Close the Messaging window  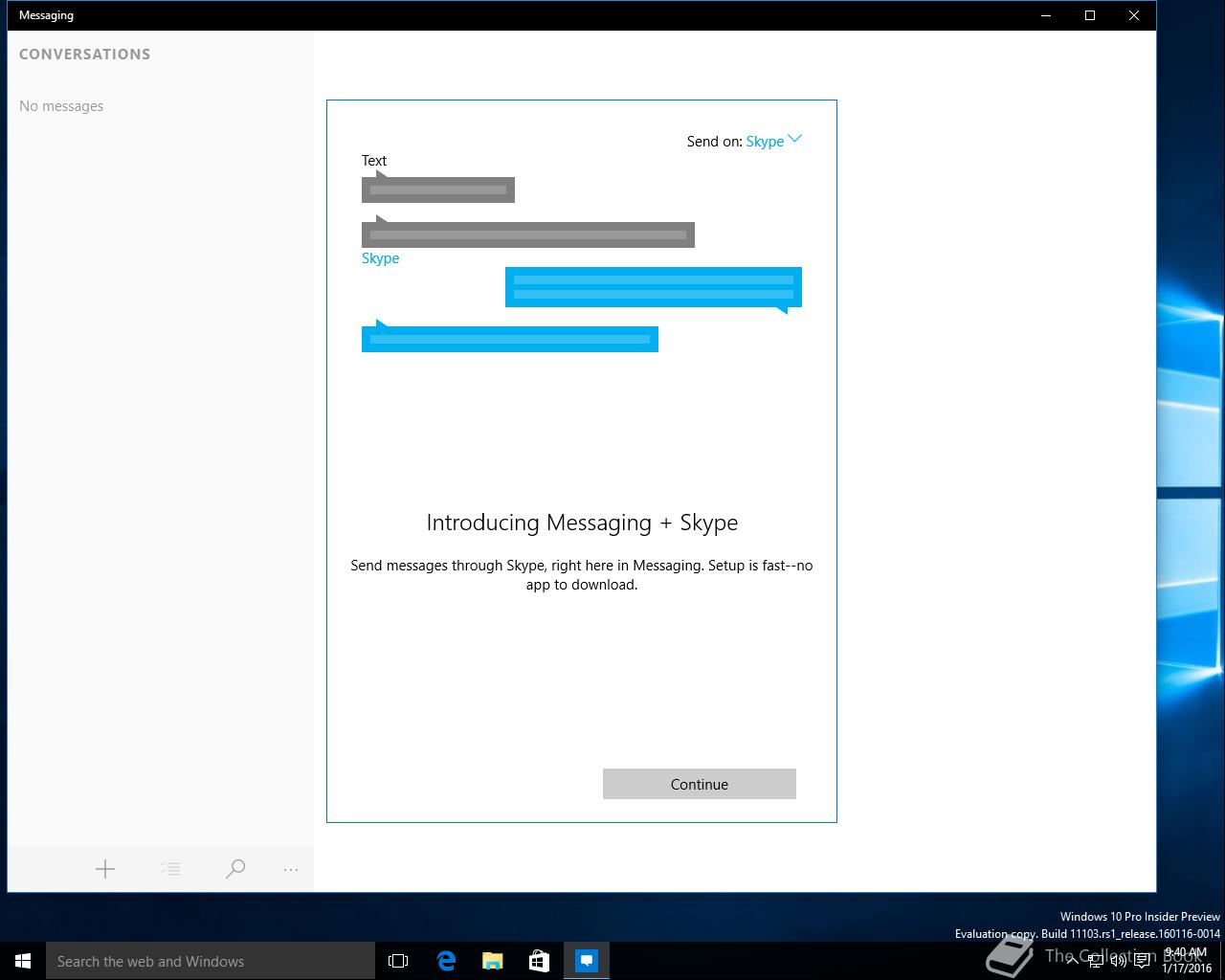[x=1134, y=15]
